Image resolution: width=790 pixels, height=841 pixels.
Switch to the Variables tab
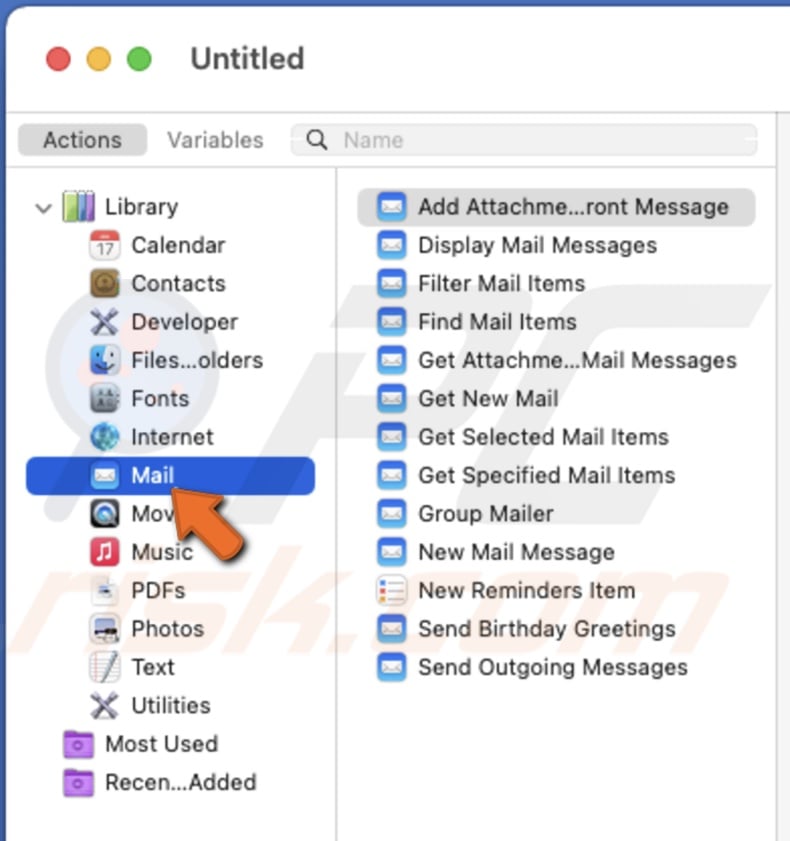pyautogui.click(x=215, y=140)
